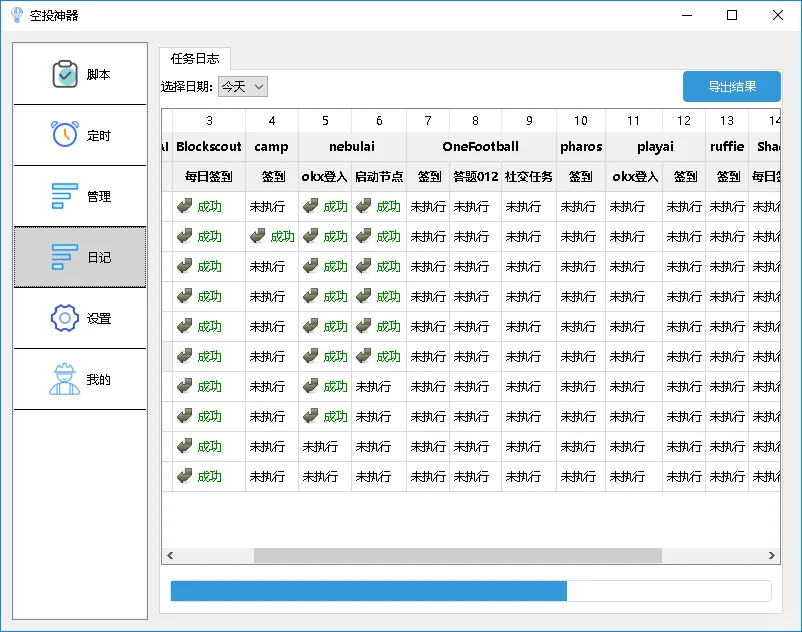This screenshot has width=802, height=632.
Task: Click column header number 10
Action: pyautogui.click(x=581, y=121)
